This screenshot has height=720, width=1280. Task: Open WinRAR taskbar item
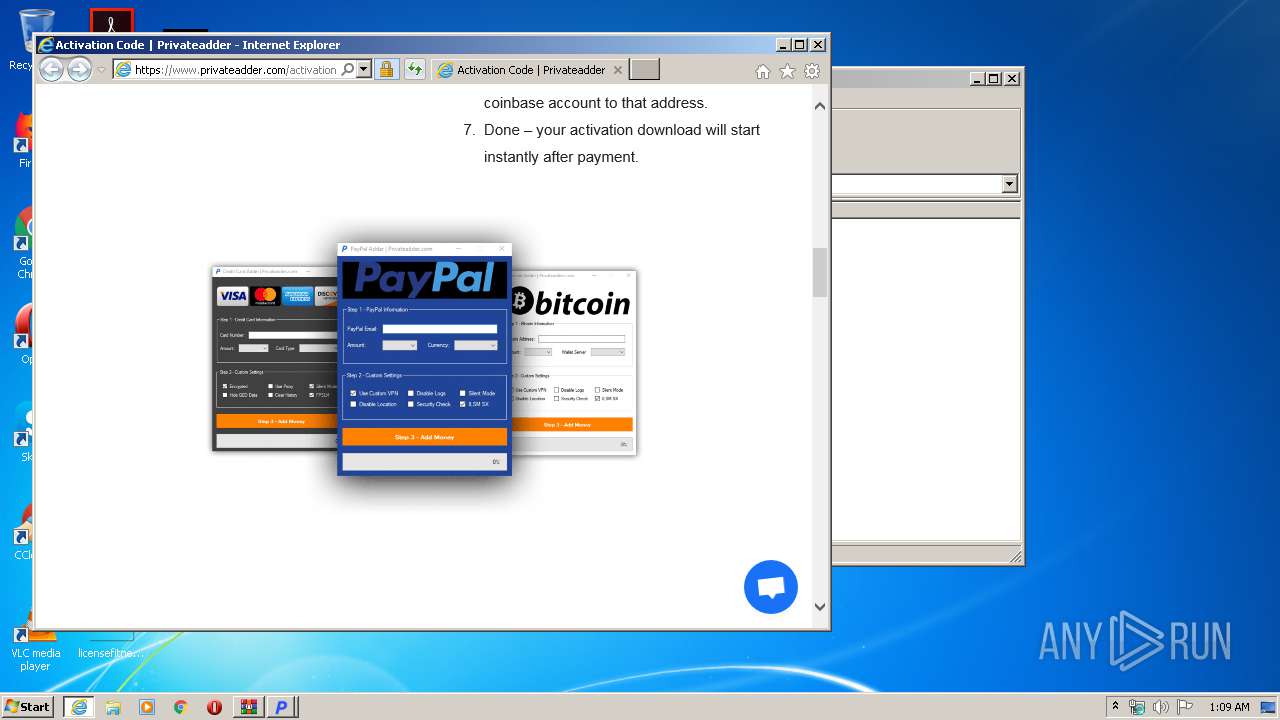coord(248,707)
